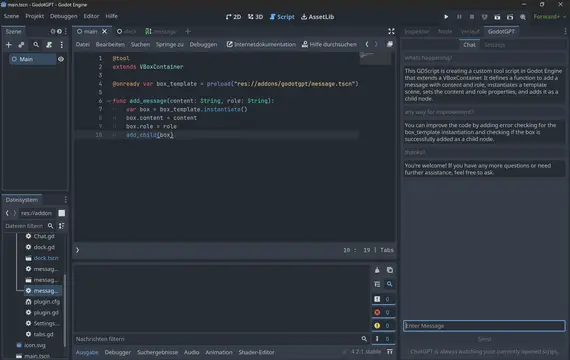Make the script editor floating

point(390,44)
